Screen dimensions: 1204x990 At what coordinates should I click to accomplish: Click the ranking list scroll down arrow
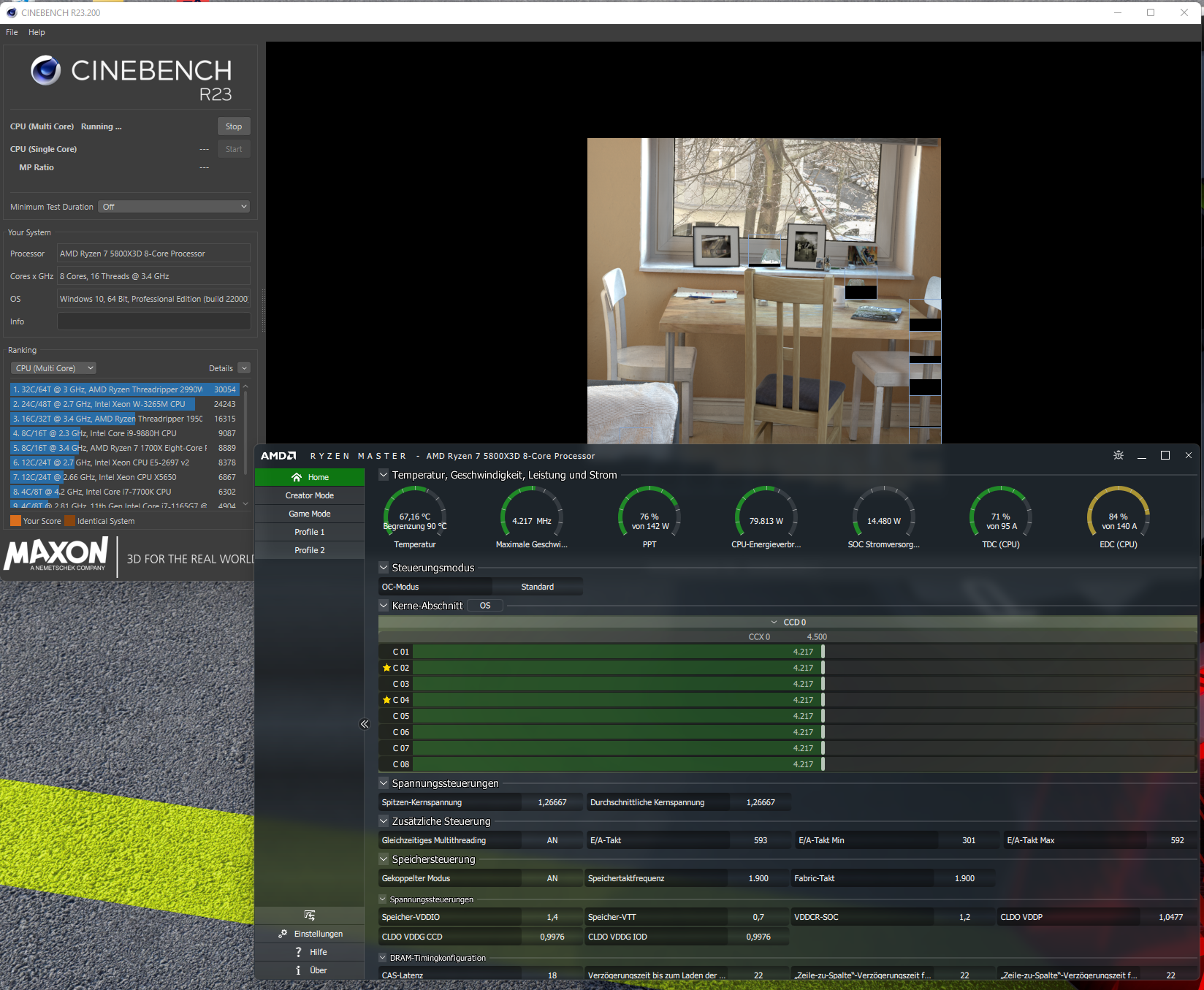245,503
